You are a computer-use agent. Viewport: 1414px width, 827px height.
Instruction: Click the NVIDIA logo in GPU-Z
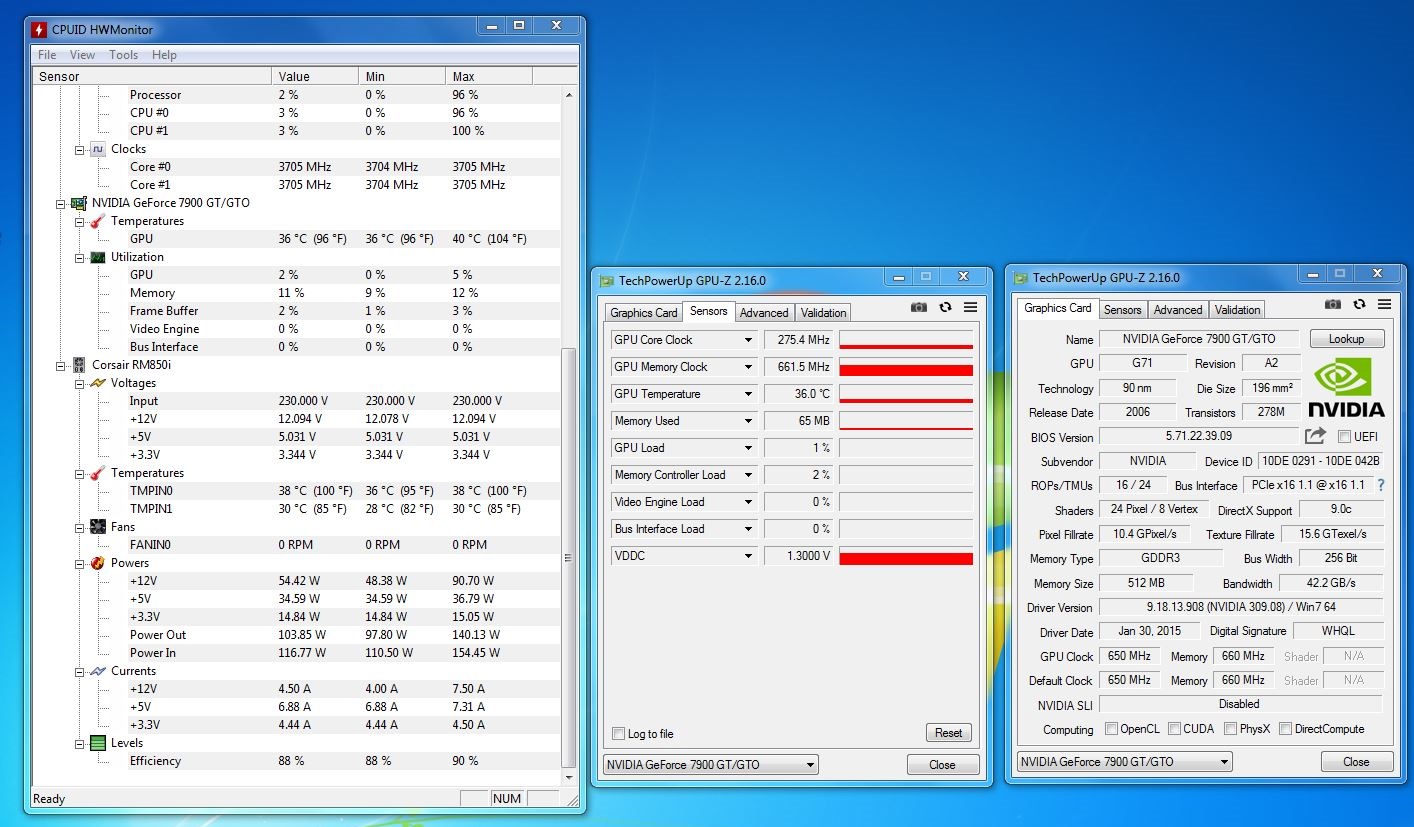click(x=1346, y=387)
